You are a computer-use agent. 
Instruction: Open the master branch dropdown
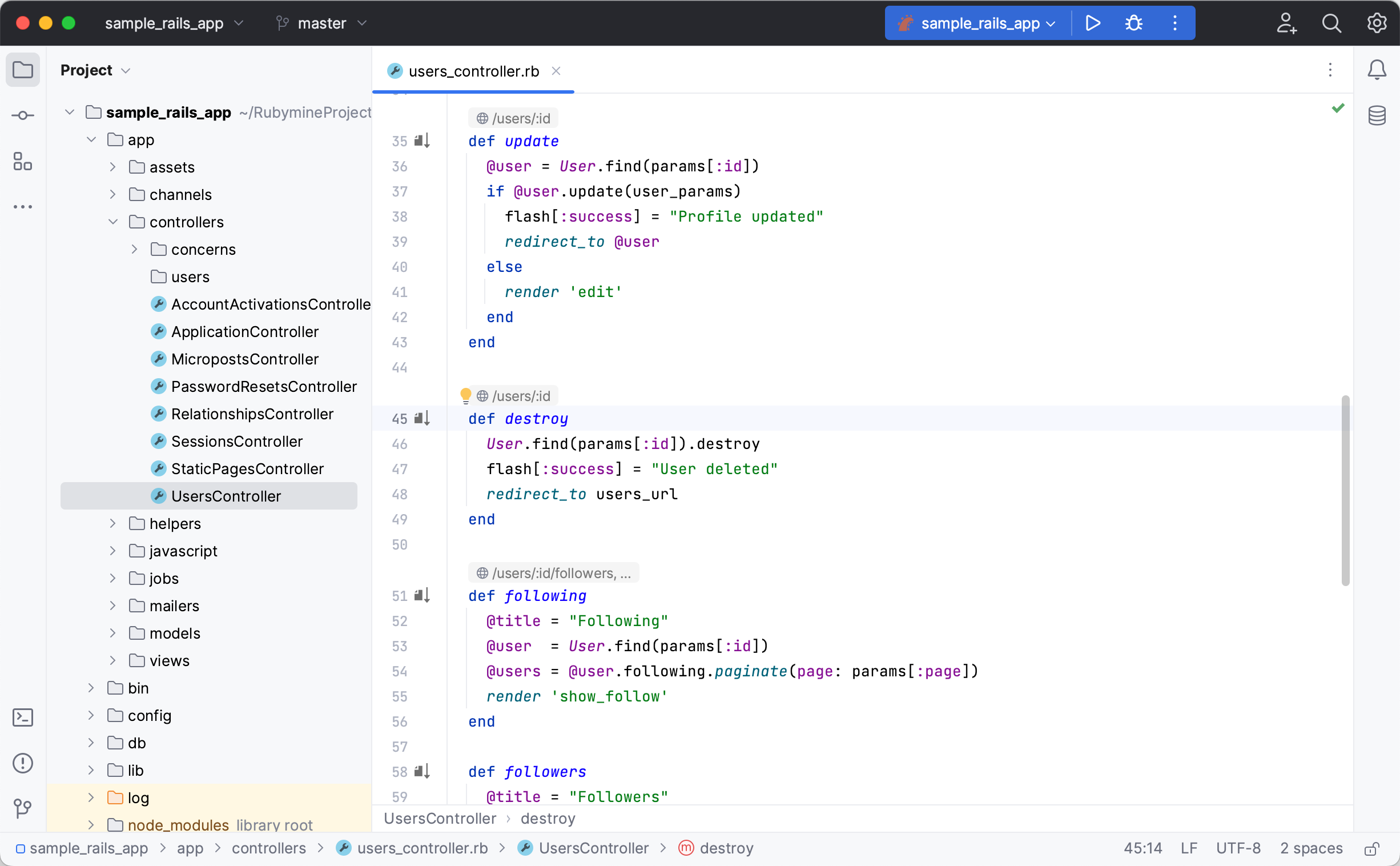(x=321, y=23)
